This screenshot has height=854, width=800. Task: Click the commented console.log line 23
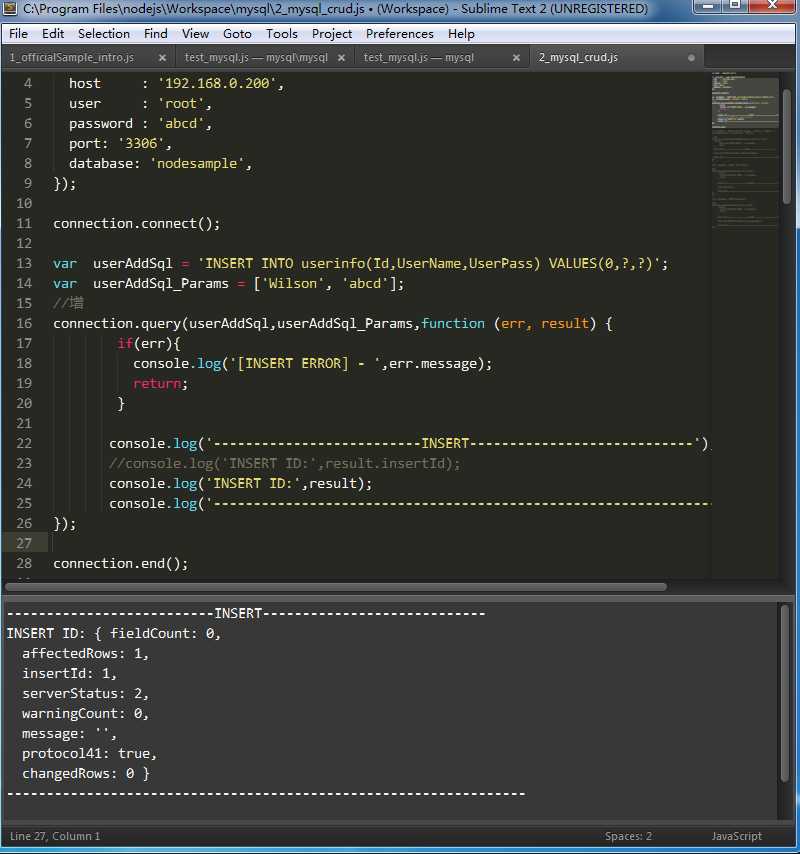click(284, 463)
